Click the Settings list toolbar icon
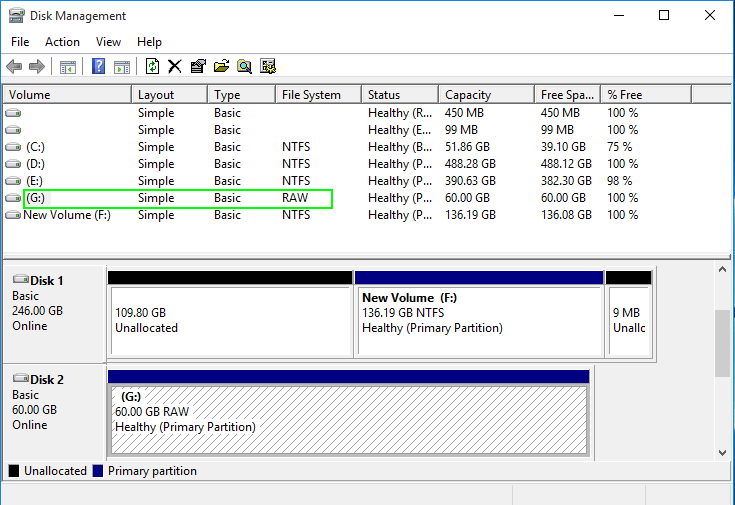Screen dimensions: 735x505 click(268, 66)
